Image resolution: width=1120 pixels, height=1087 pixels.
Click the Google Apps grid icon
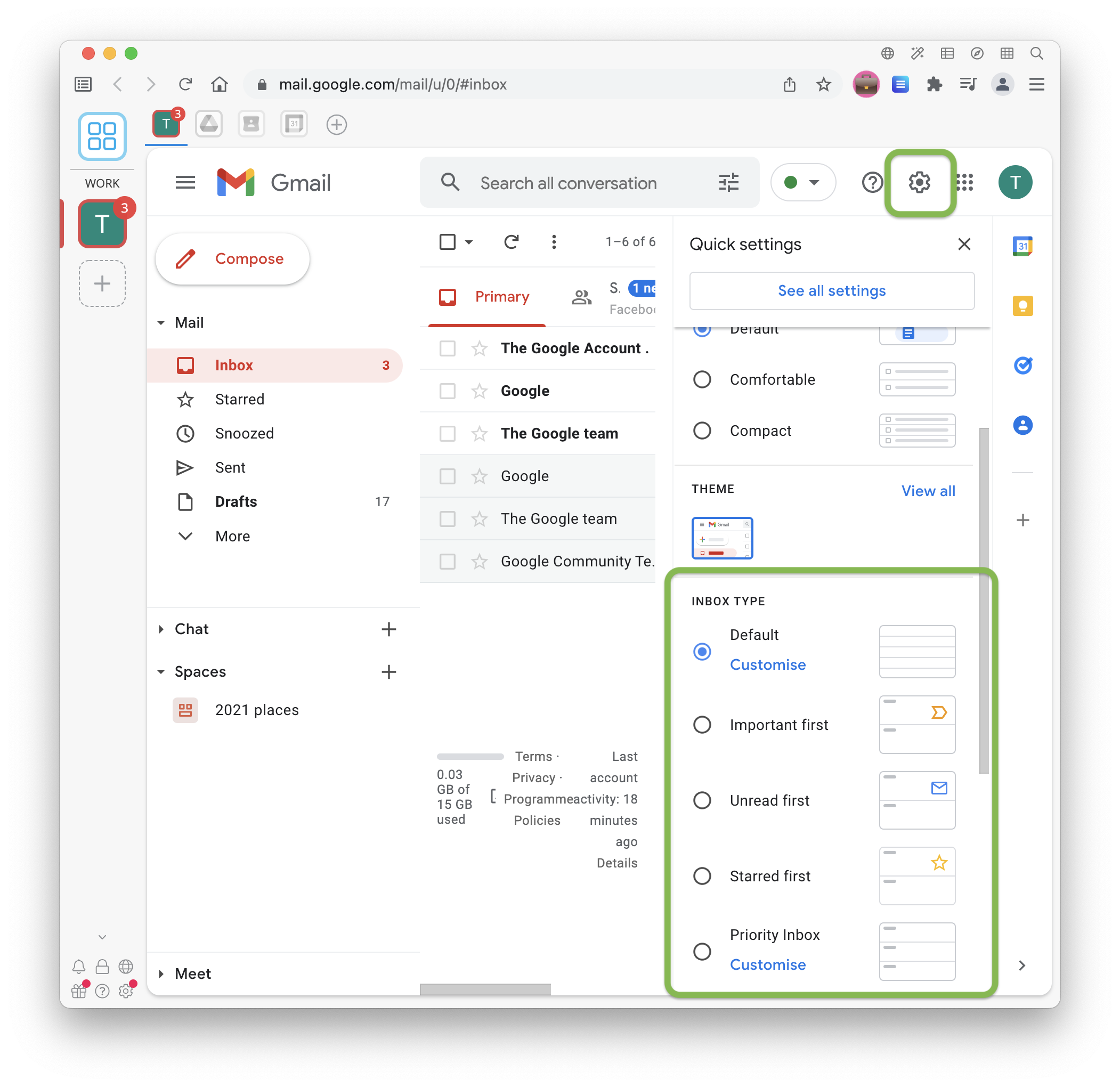[962, 182]
